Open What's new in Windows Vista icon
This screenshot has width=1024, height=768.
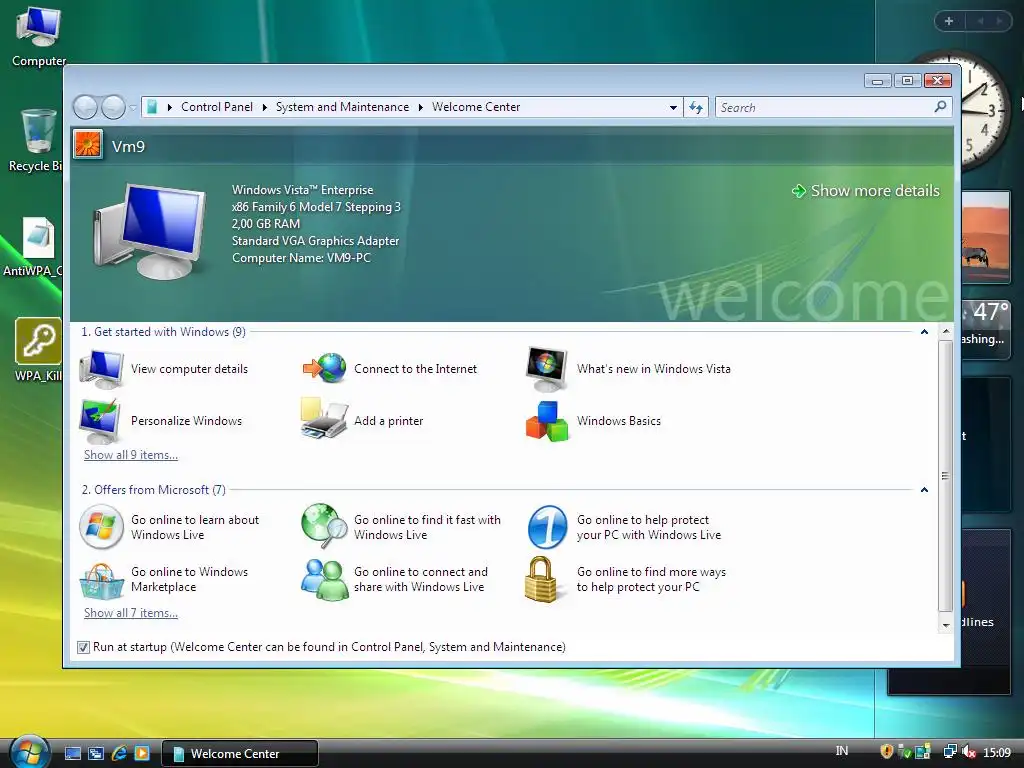547,369
